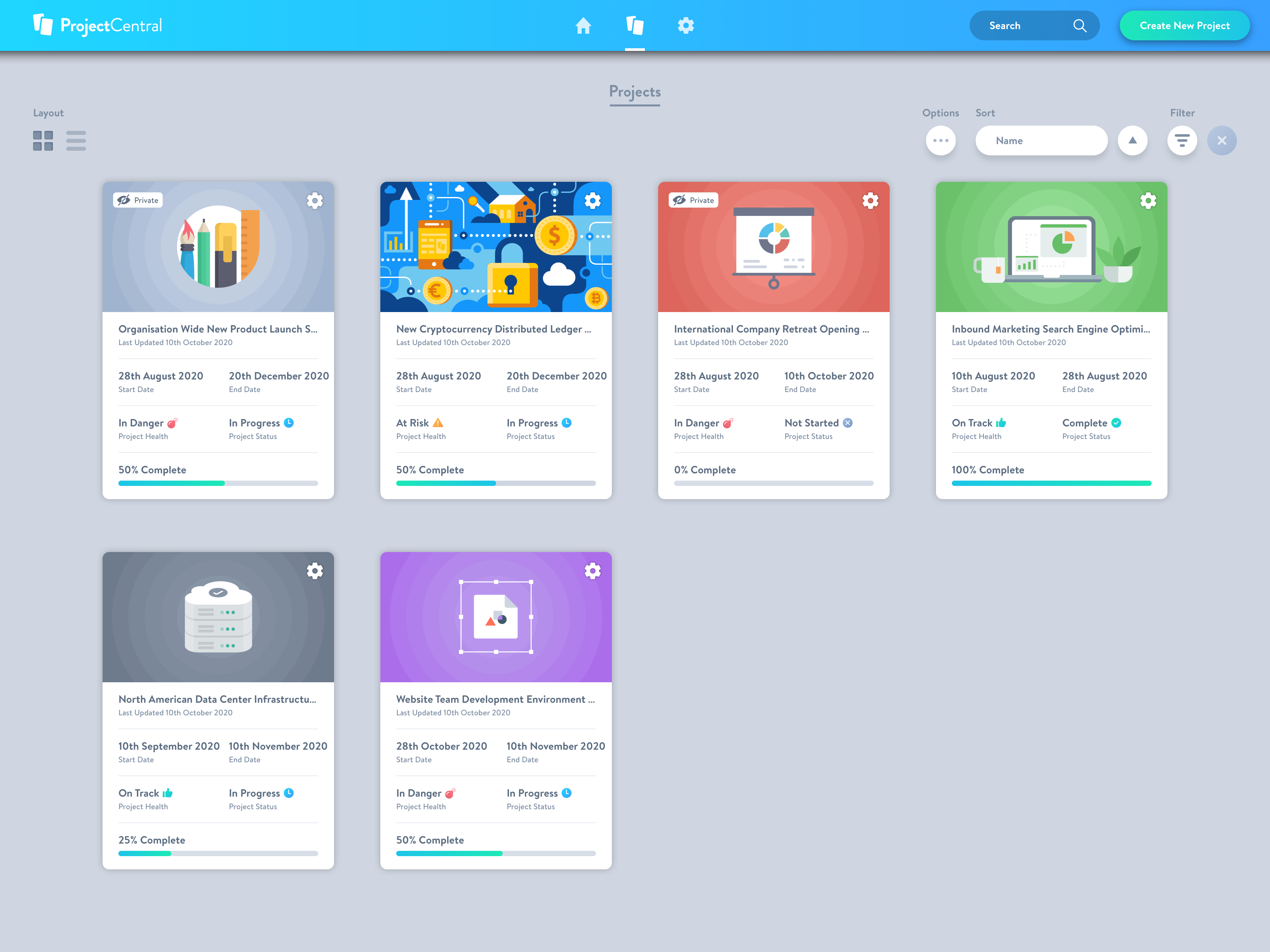Open settings gear on Organisation Wide card
The height and width of the screenshot is (952, 1270).
point(315,200)
